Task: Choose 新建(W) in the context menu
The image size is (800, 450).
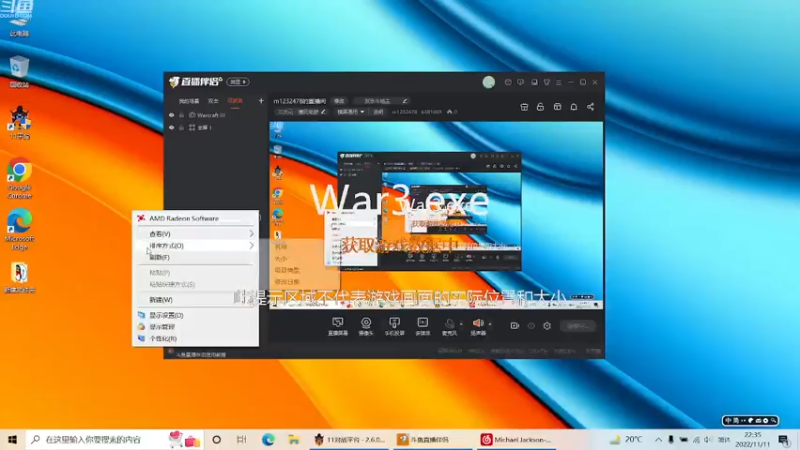Action: 195,299
